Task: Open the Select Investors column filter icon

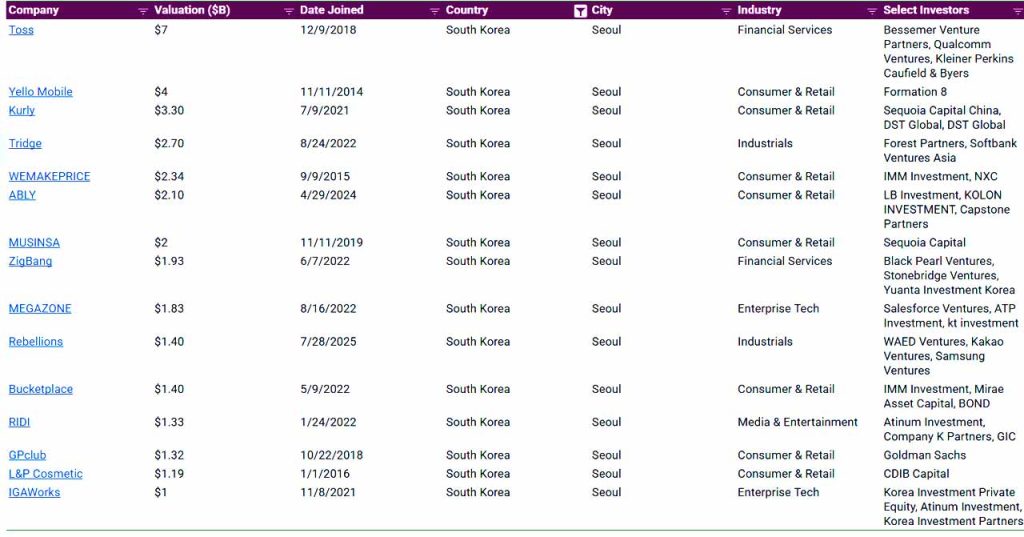Action: [1017, 11]
